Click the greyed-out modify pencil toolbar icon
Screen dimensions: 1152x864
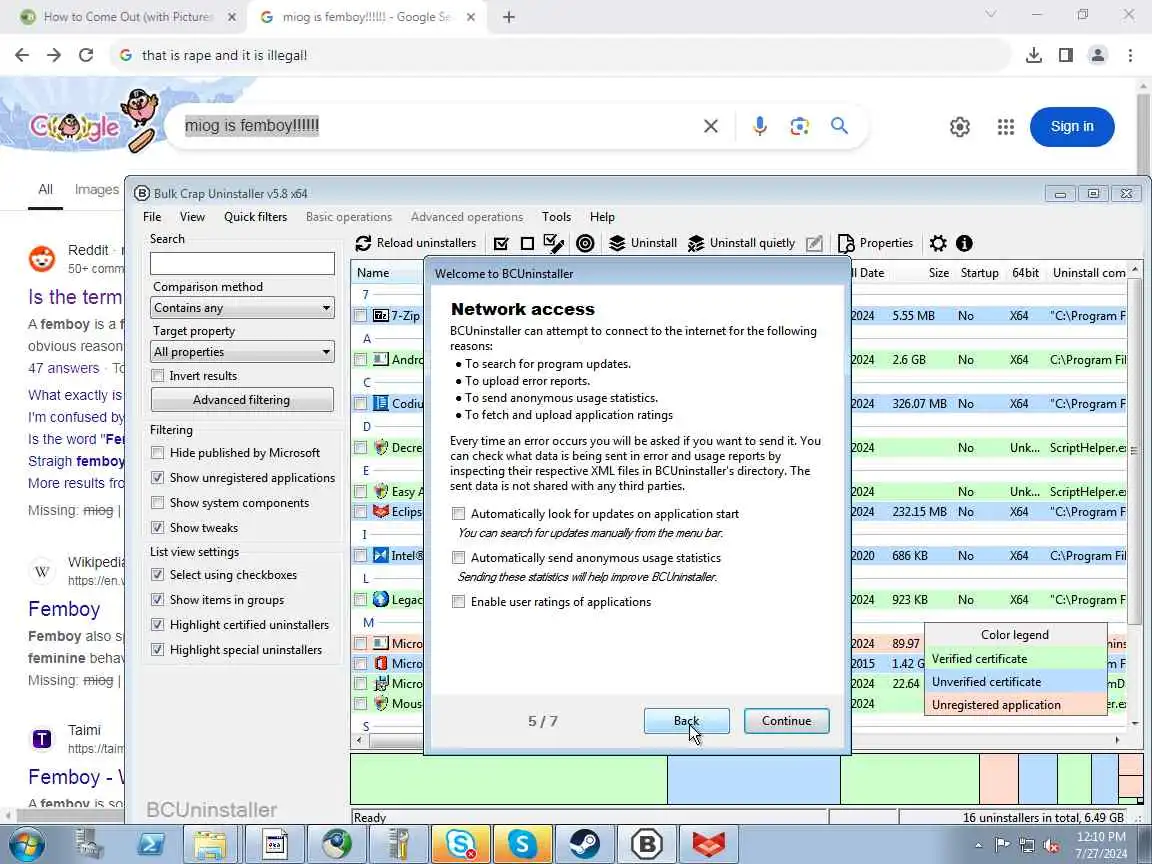[x=814, y=243]
